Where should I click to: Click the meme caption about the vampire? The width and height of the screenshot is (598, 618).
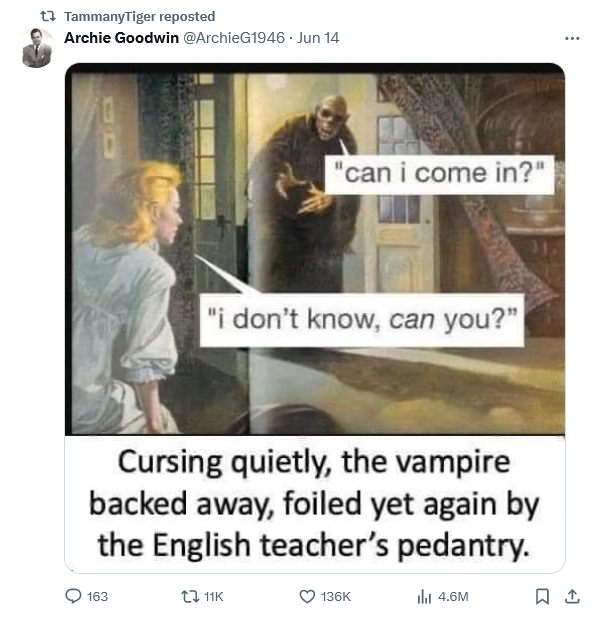point(315,504)
